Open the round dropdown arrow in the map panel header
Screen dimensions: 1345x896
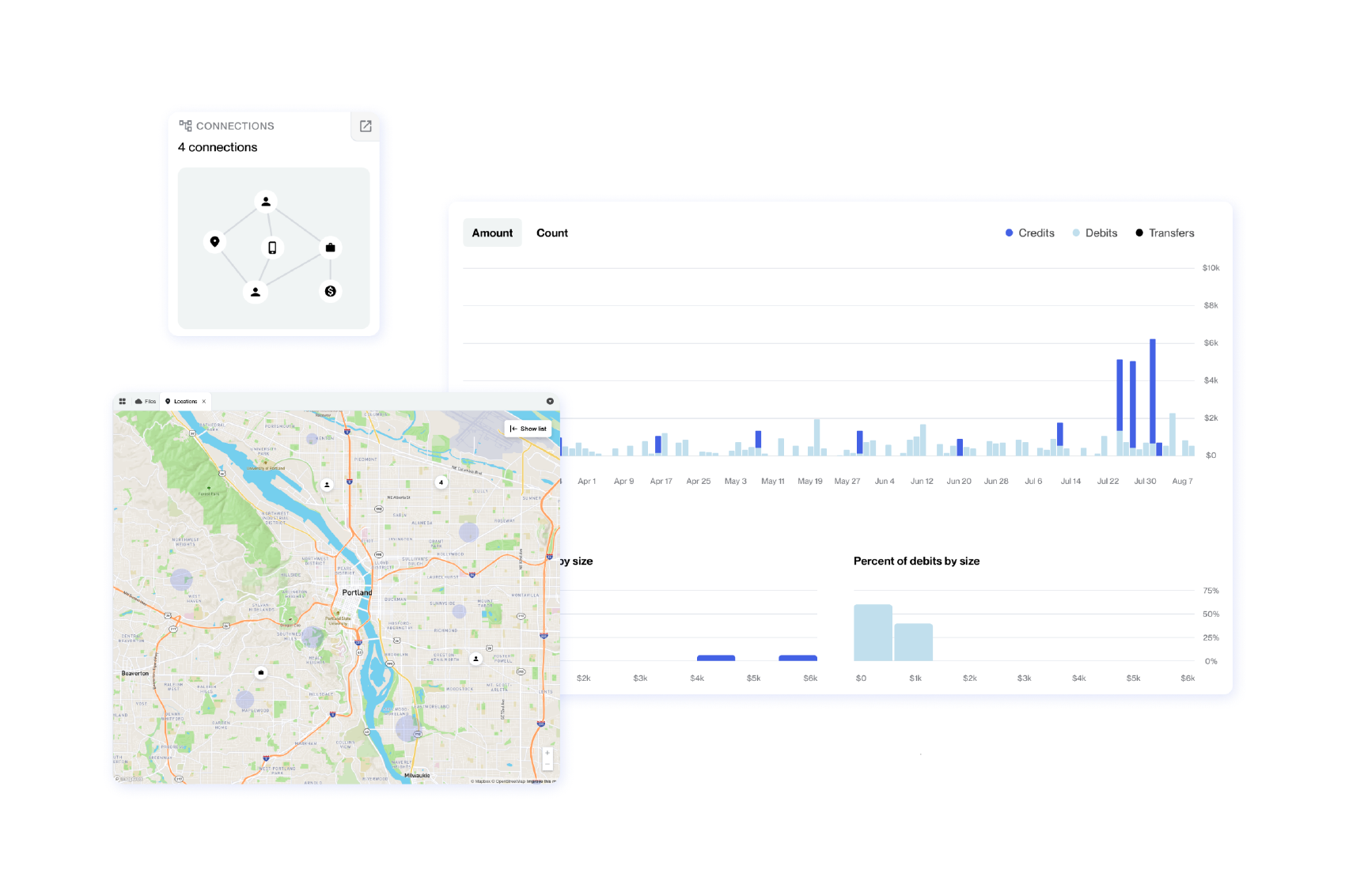point(550,402)
